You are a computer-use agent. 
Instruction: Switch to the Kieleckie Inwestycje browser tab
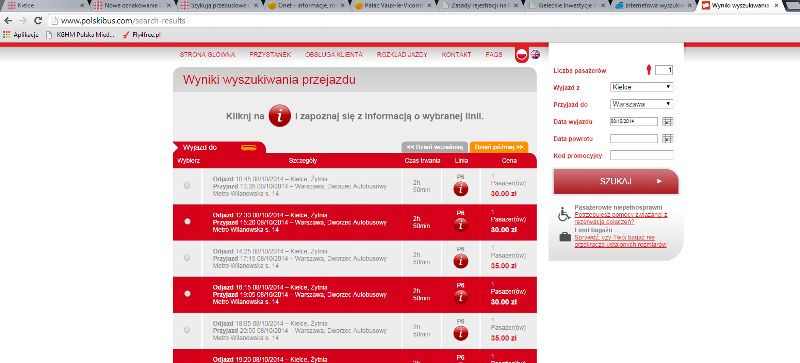coord(566,6)
